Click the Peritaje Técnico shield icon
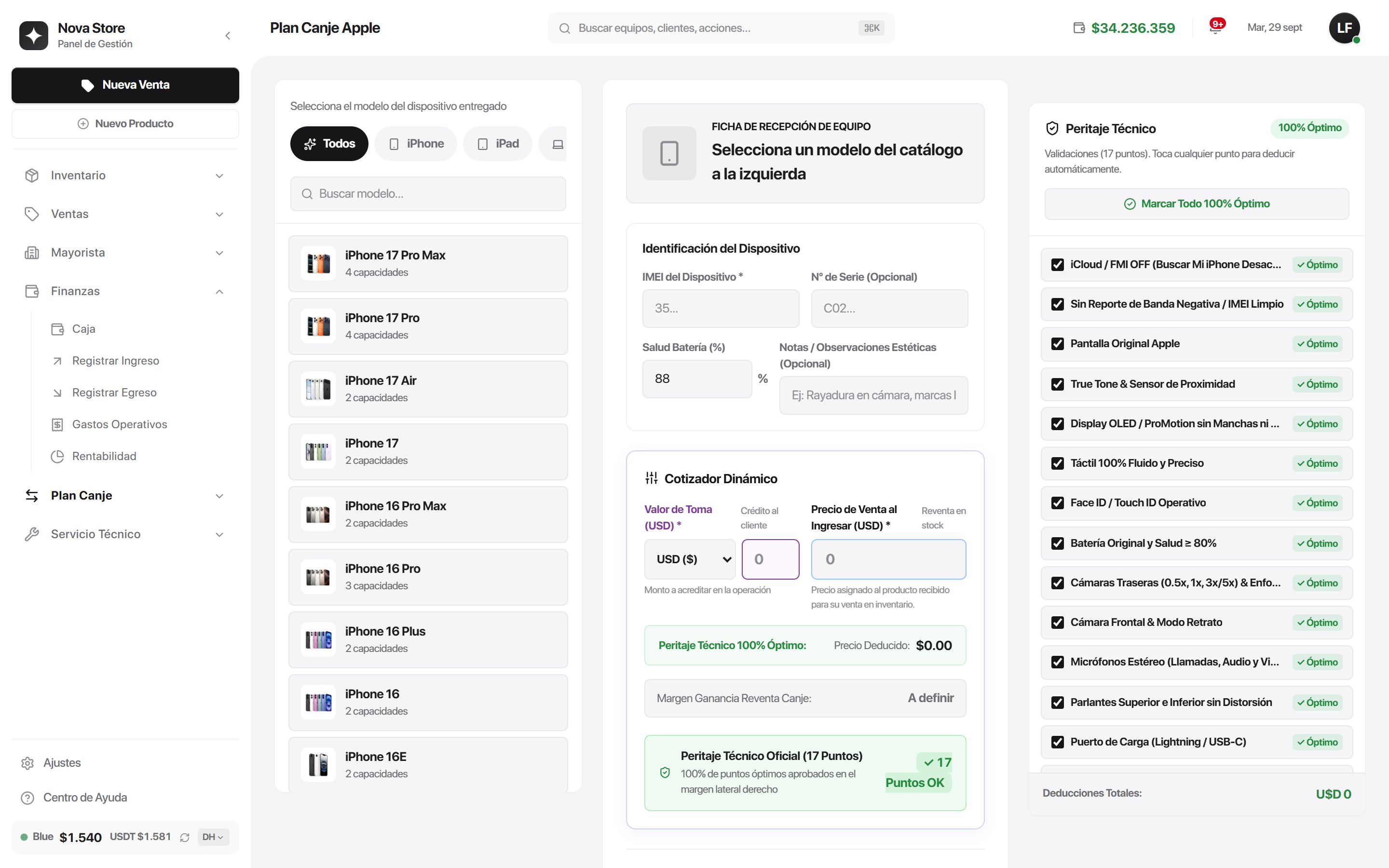The height and width of the screenshot is (868, 1389). click(x=1052, y=129)
